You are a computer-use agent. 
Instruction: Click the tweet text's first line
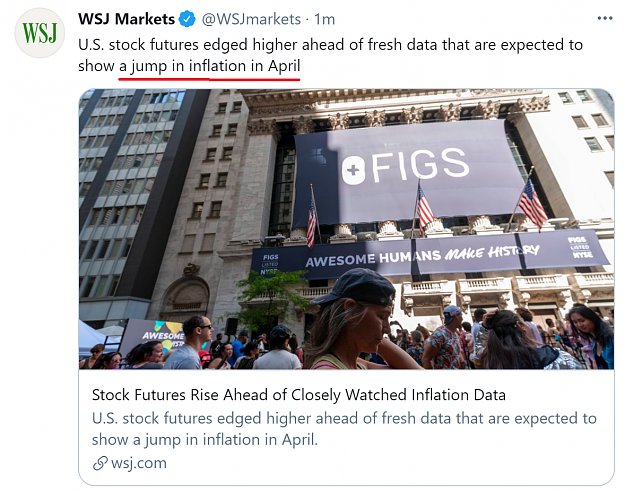pyautogui.click(x=330, y=45)
